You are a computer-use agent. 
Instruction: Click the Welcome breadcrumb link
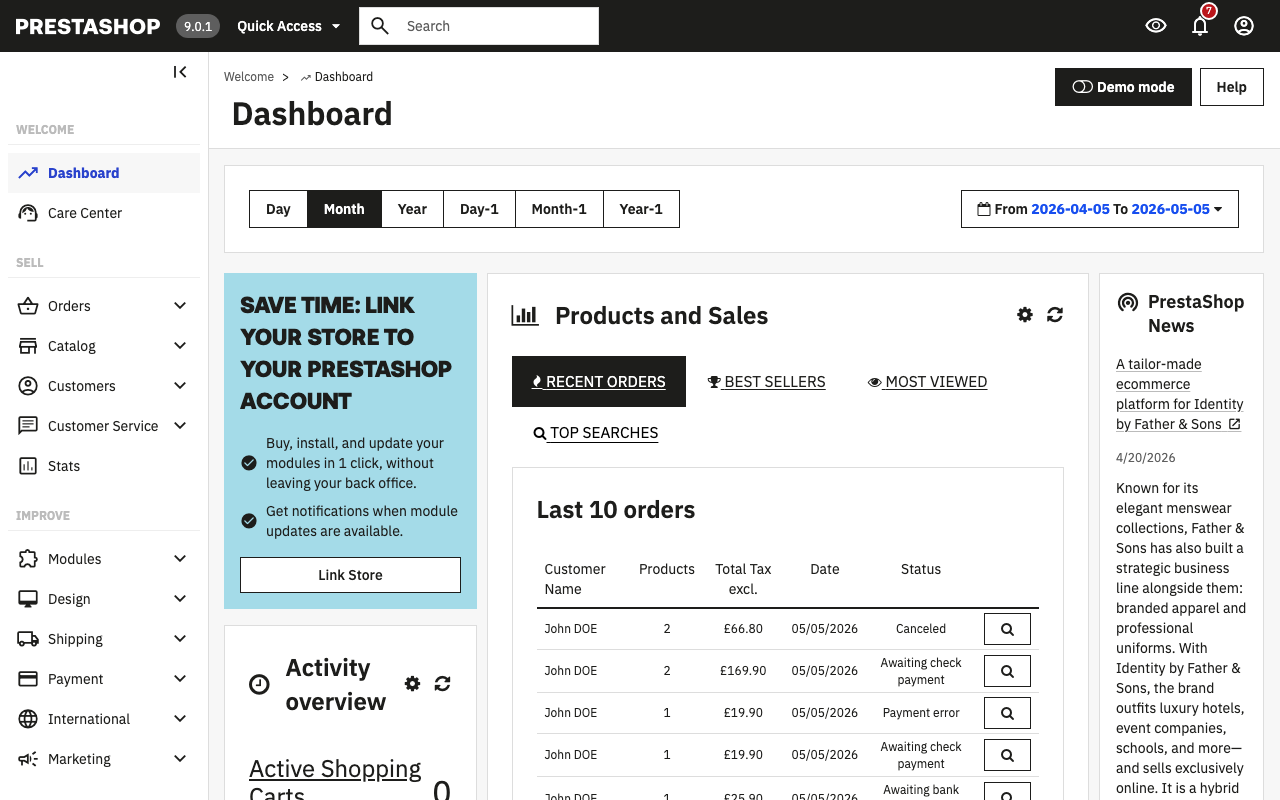click(249, 77)
